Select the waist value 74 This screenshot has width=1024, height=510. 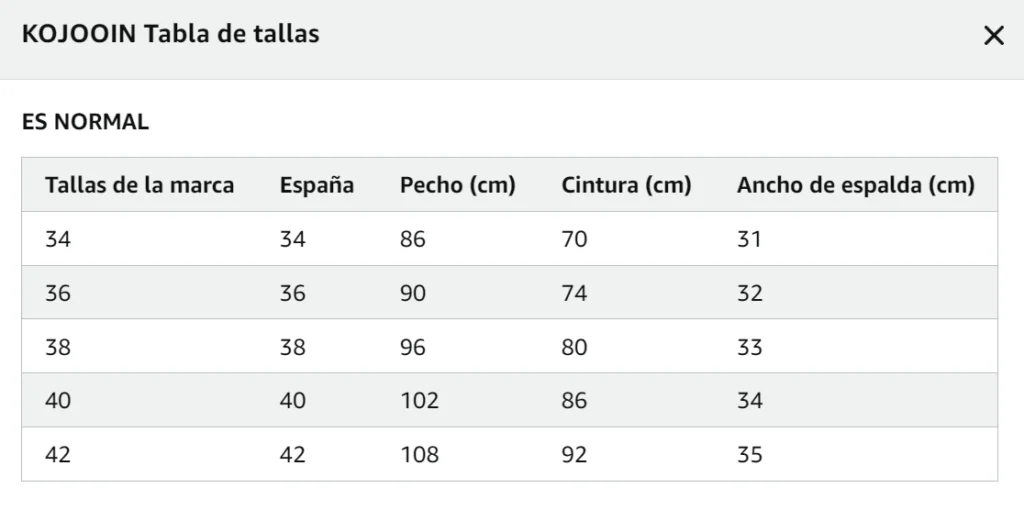point(574,293)
